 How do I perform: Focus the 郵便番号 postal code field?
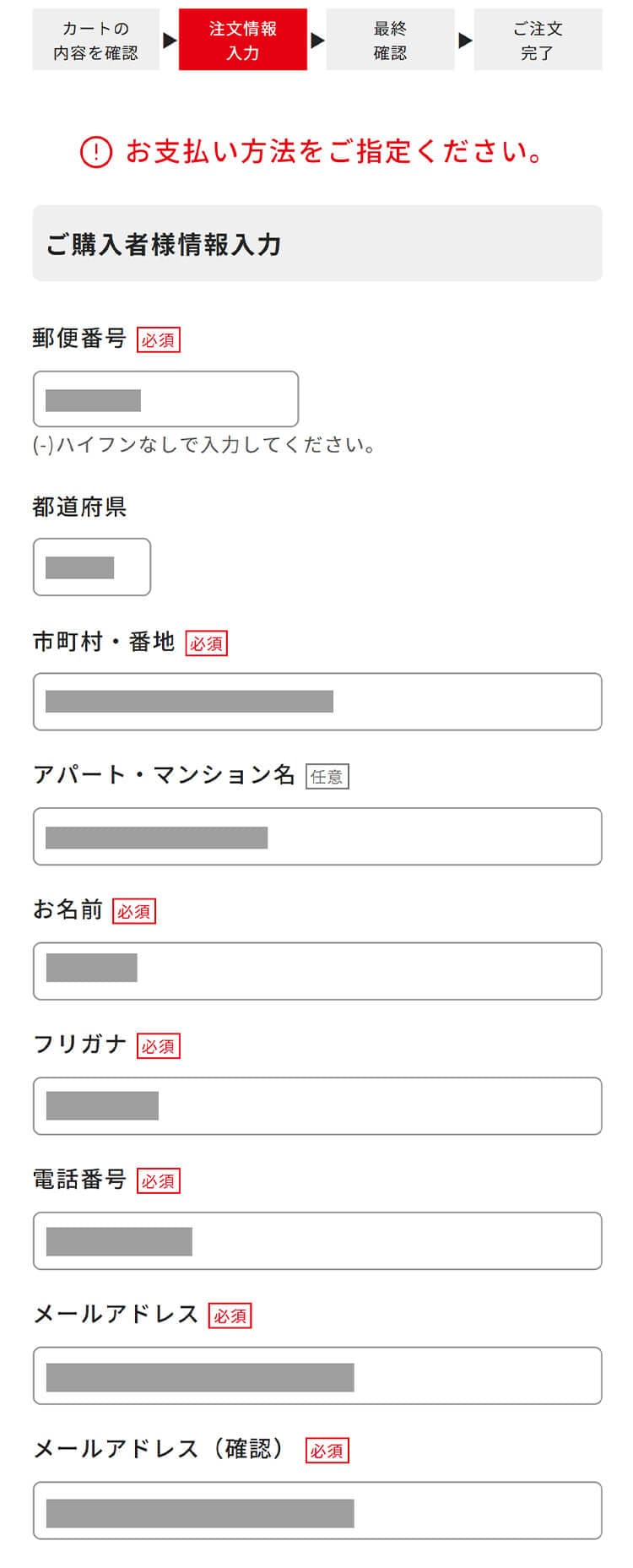click(165, 399)
